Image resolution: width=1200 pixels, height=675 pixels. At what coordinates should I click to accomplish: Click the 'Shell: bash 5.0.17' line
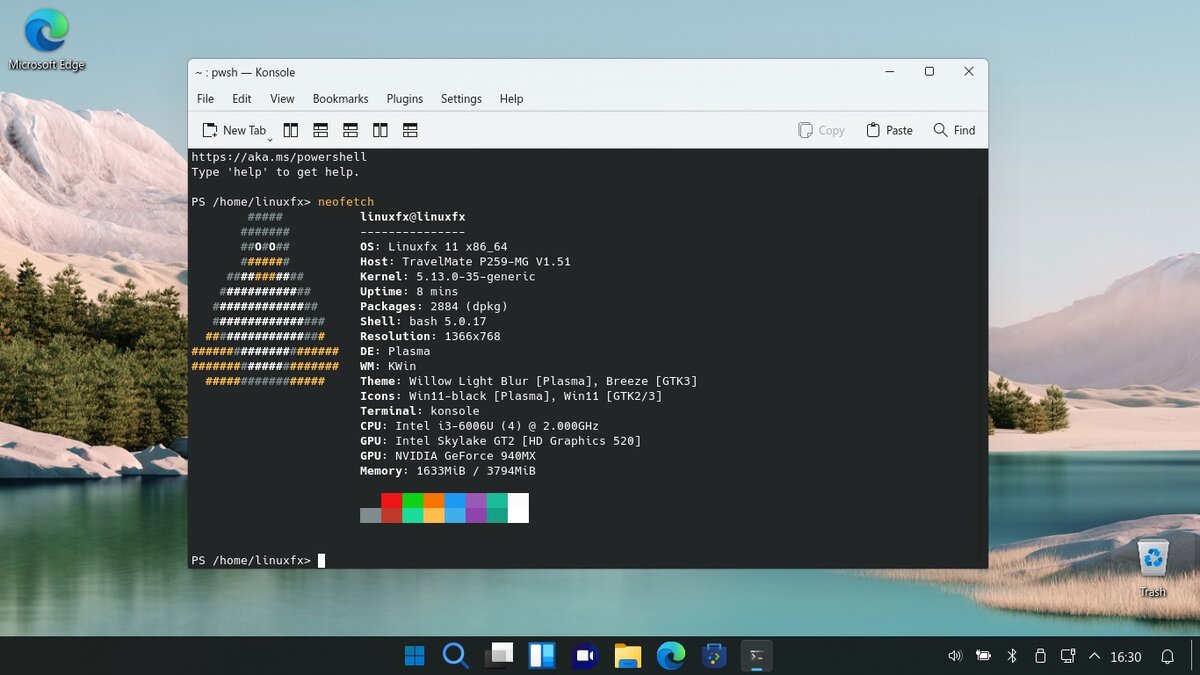point(423,322)
